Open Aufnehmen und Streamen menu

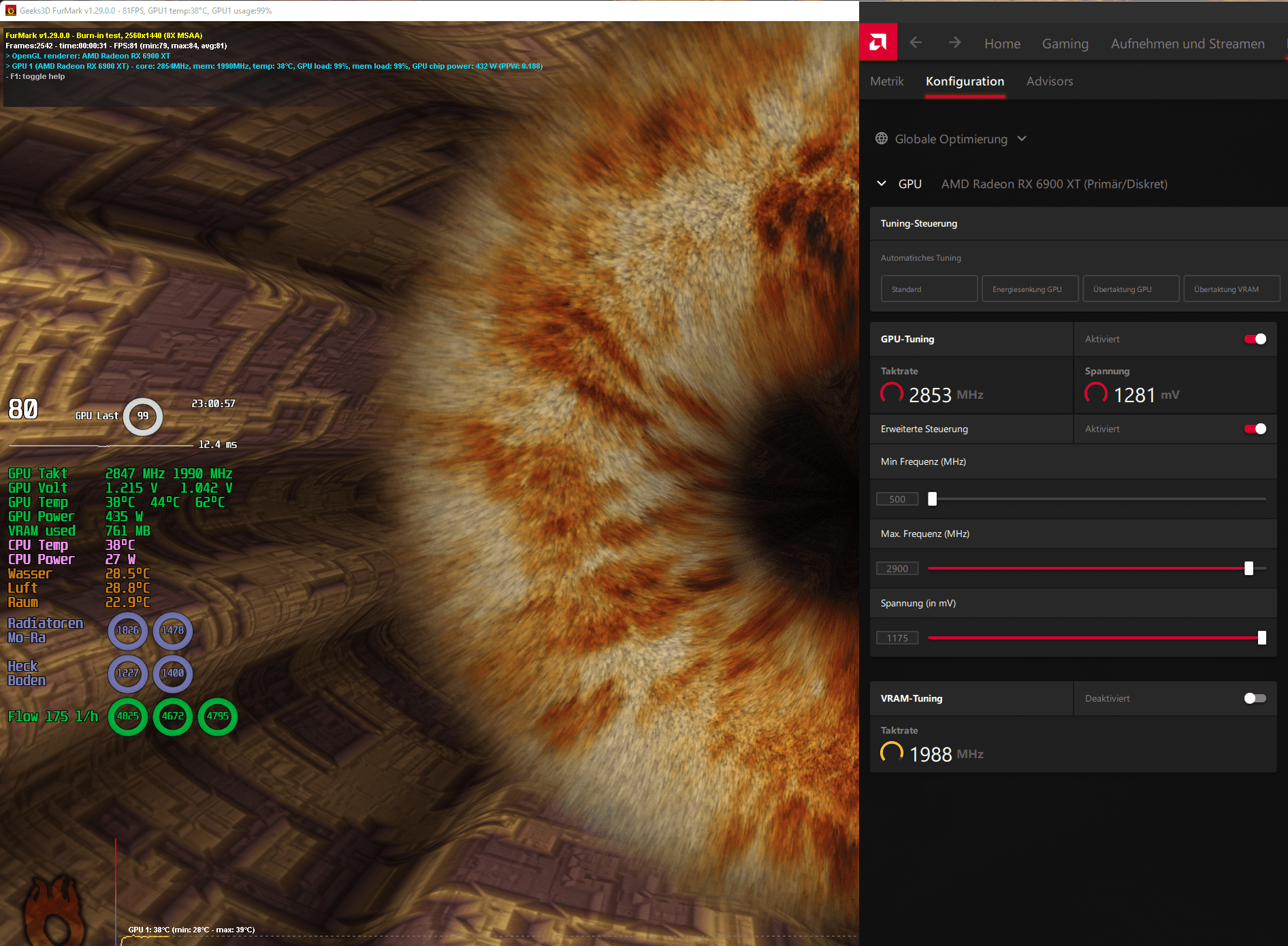(1188, 44)
